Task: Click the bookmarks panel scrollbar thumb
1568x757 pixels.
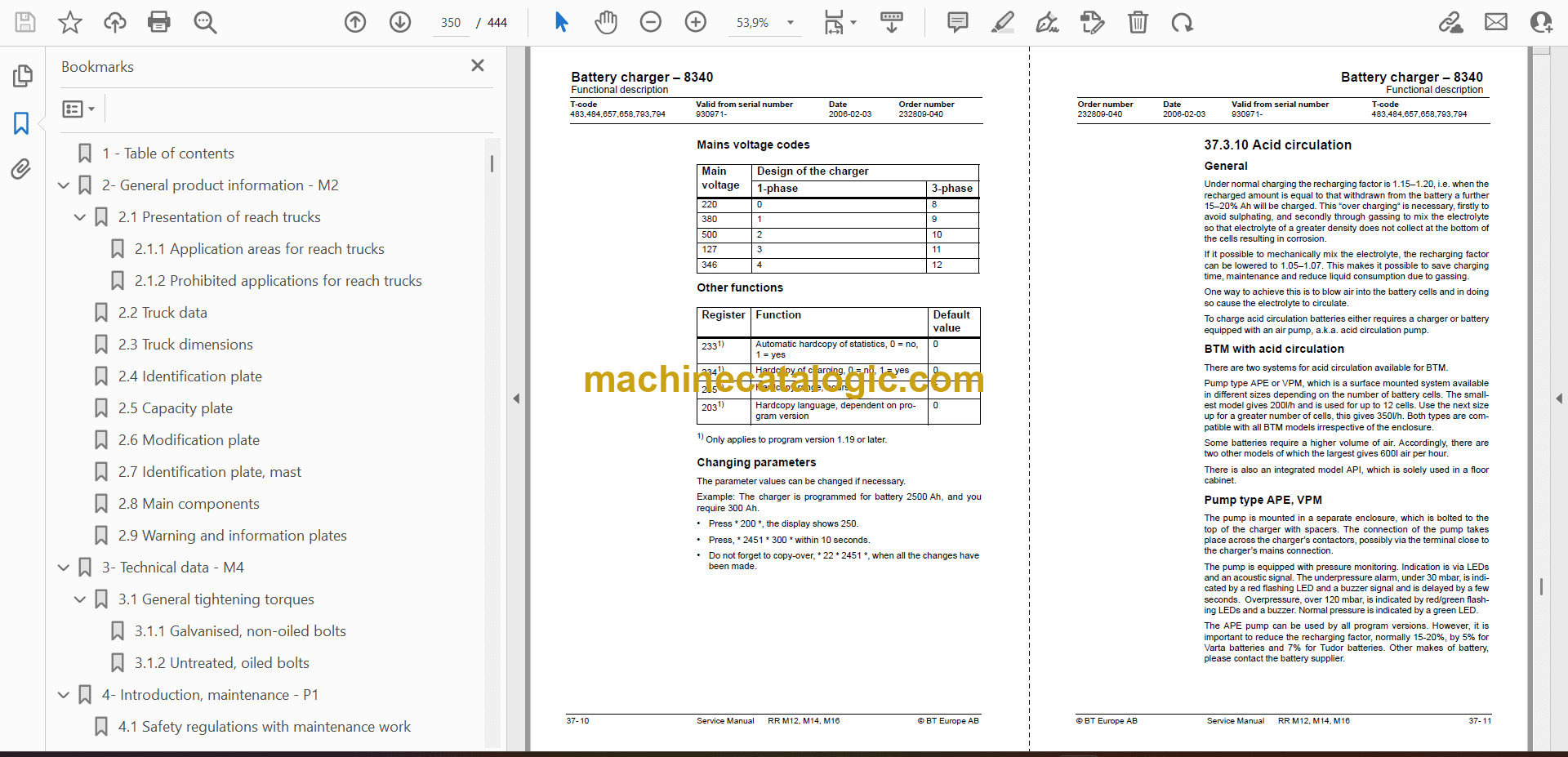Action: coord(492,163)
